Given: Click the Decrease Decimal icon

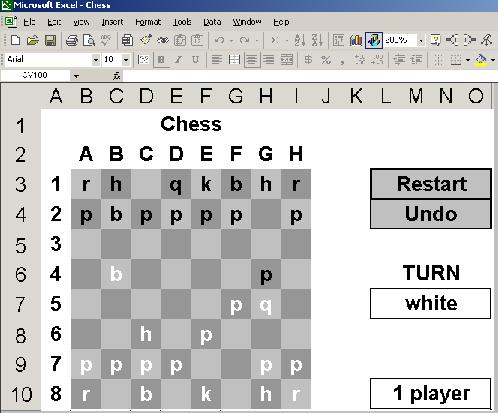Looking at the screenshot, I should pyautogui.click(x=377, y=60).
